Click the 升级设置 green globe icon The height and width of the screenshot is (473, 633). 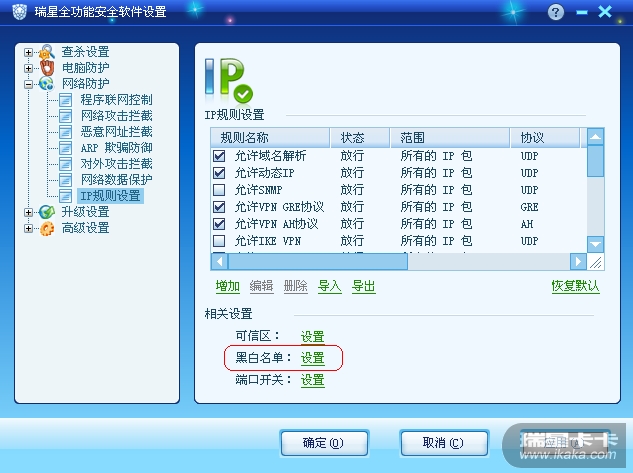47,212
